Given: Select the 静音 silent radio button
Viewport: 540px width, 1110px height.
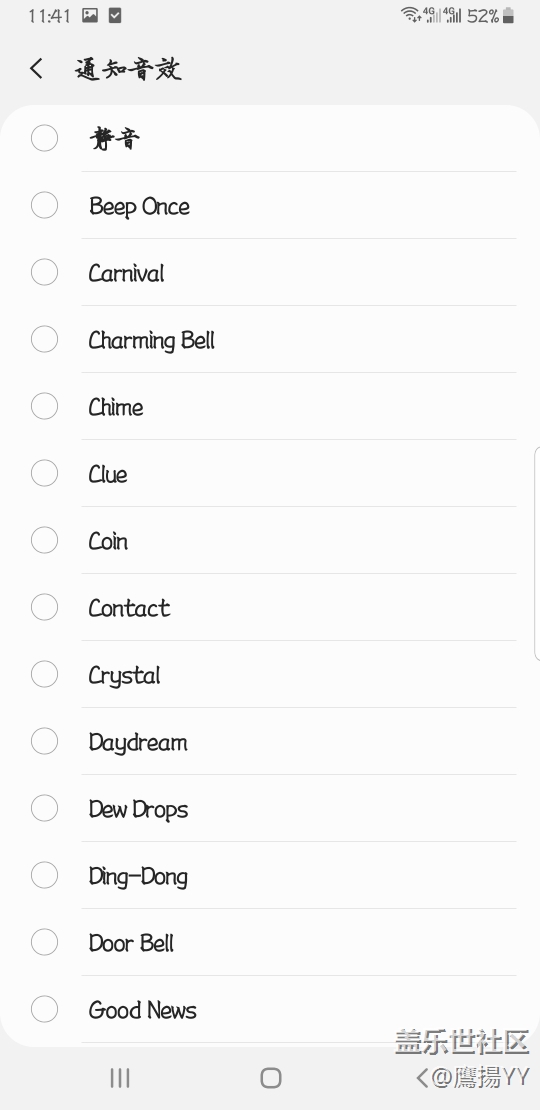Looking at the screenshot, I should [45, 138].
